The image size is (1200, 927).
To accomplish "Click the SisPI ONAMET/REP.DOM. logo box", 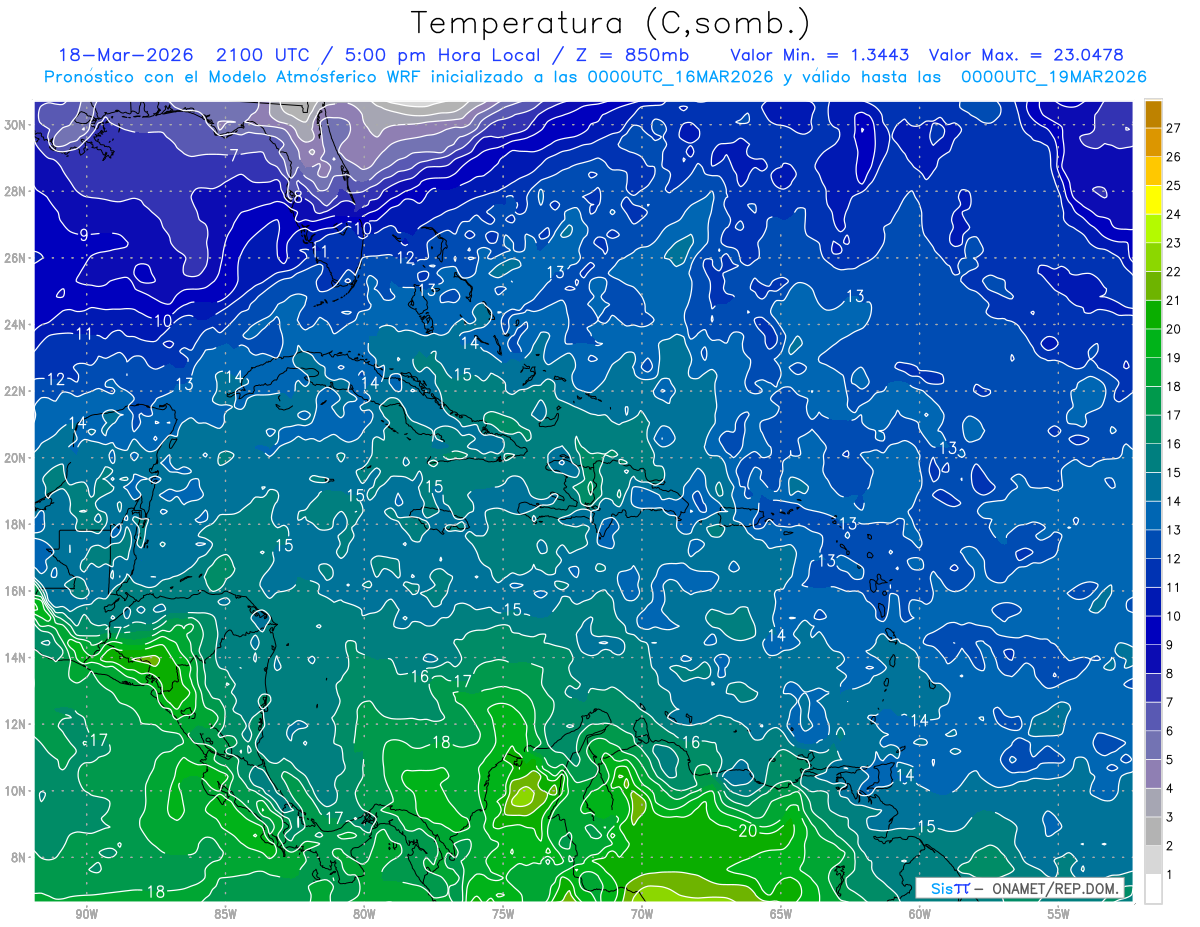I will [x=1020, y=888].
